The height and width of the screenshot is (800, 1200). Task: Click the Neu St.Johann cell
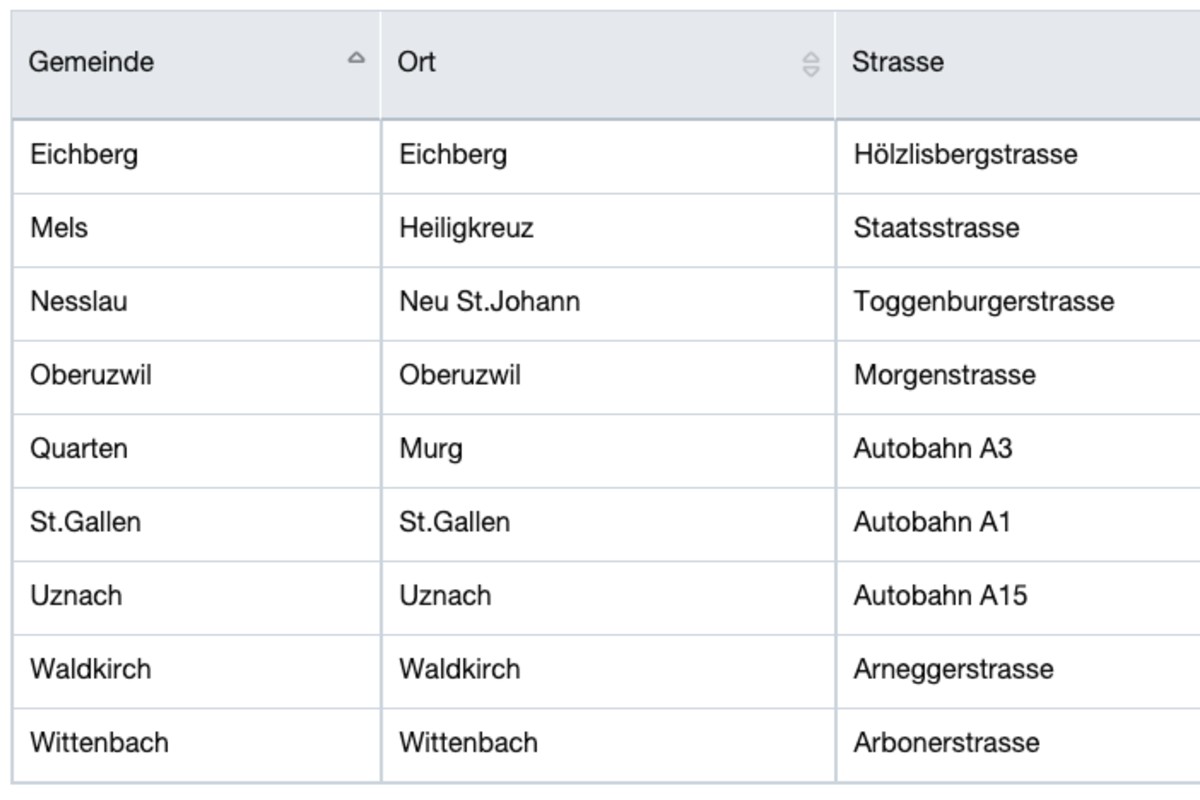coord(489,301)
